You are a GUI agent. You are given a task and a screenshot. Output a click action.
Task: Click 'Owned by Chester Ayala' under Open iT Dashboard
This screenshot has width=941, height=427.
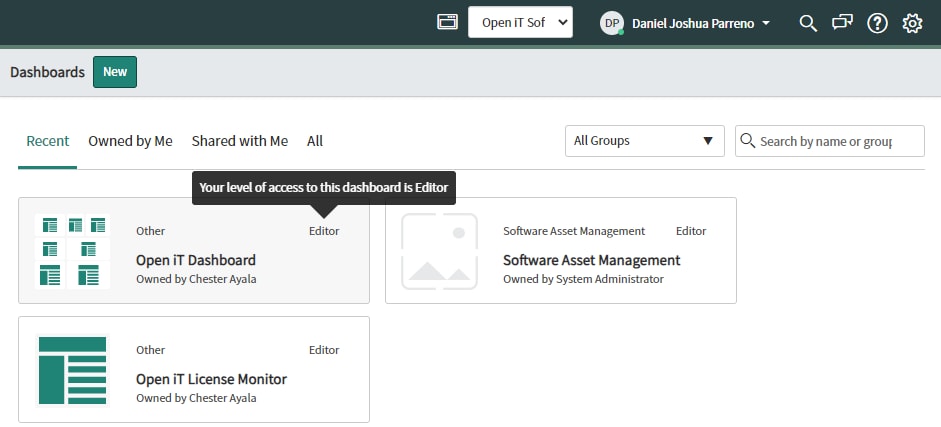196,279
